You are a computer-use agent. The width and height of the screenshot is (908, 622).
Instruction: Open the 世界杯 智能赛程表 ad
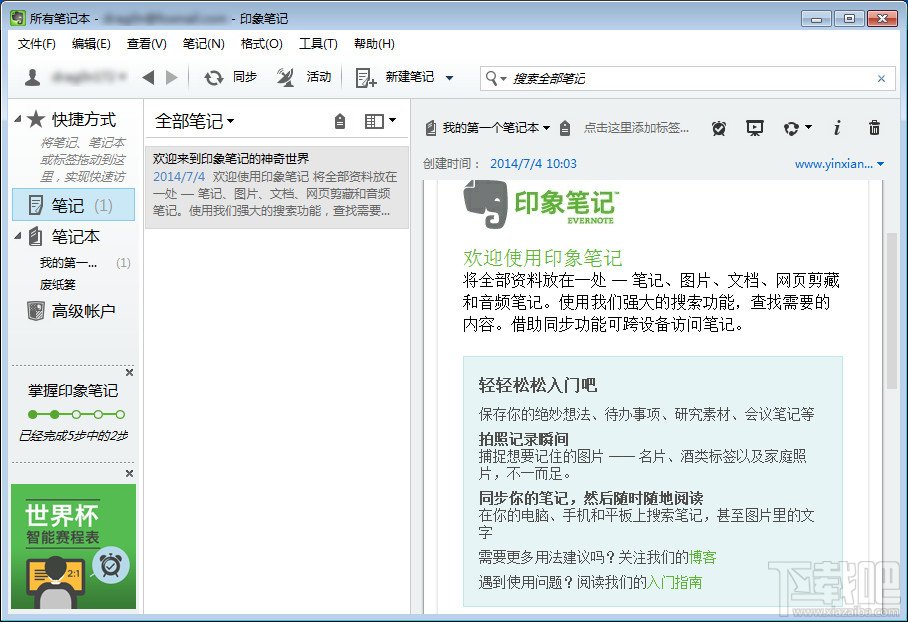[x=74, y=546]
